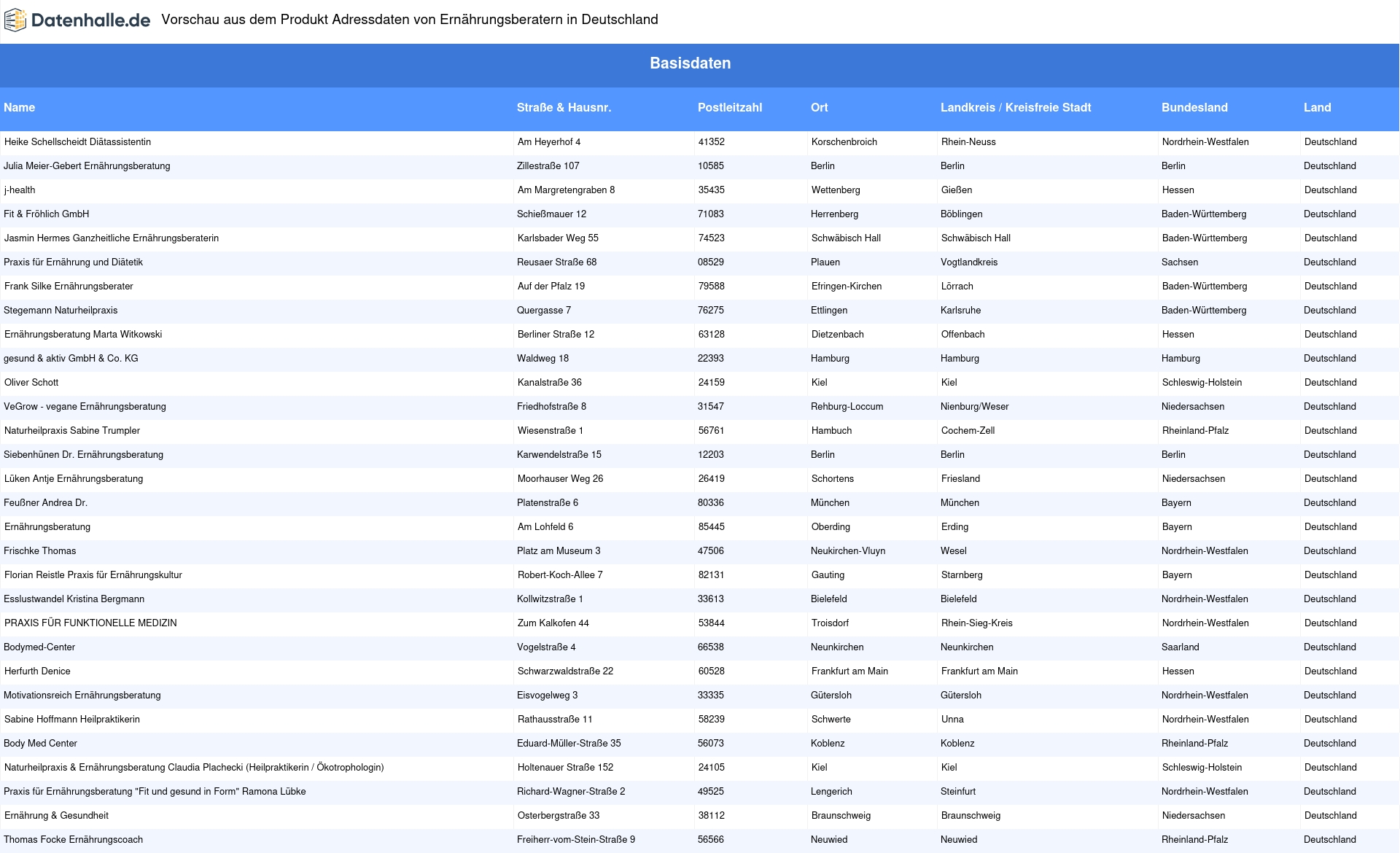Click the Stegemann Naturheilpraxis name

point(61,311)
